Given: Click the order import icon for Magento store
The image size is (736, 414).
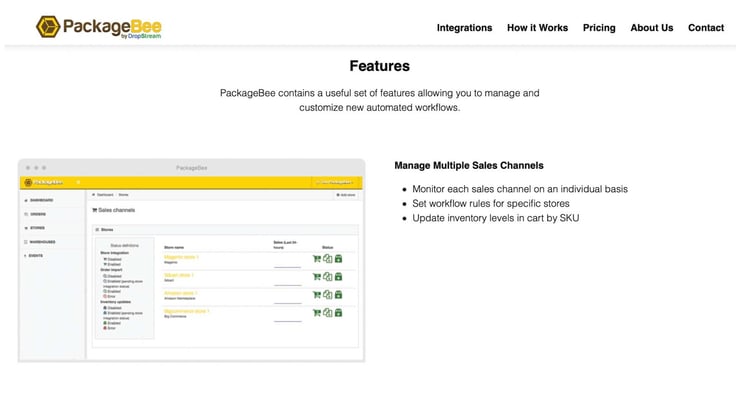Looking at the screenshot, I should 328,259.
